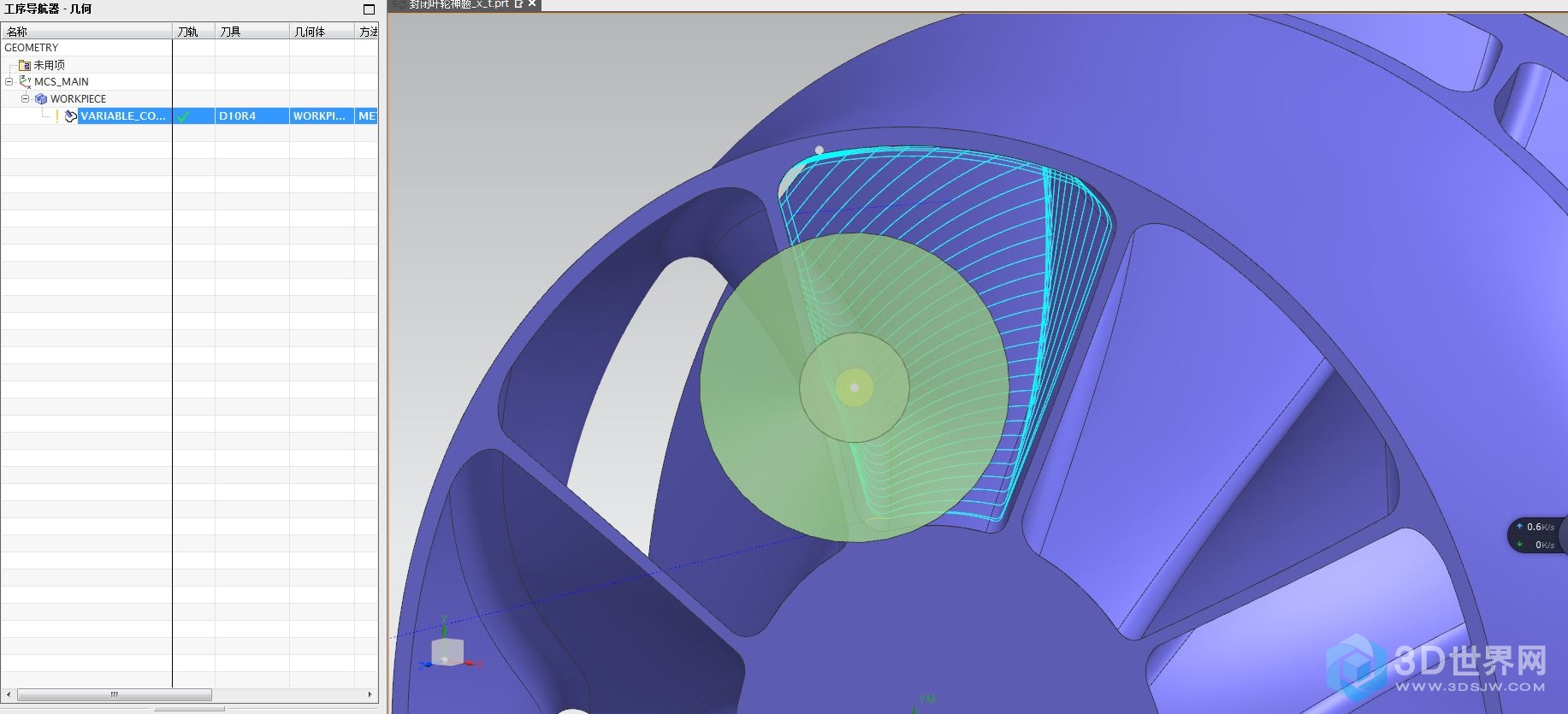Click the WORKPI... geometry cell
Screen dimensions: 1568x714
click(322, 115)
